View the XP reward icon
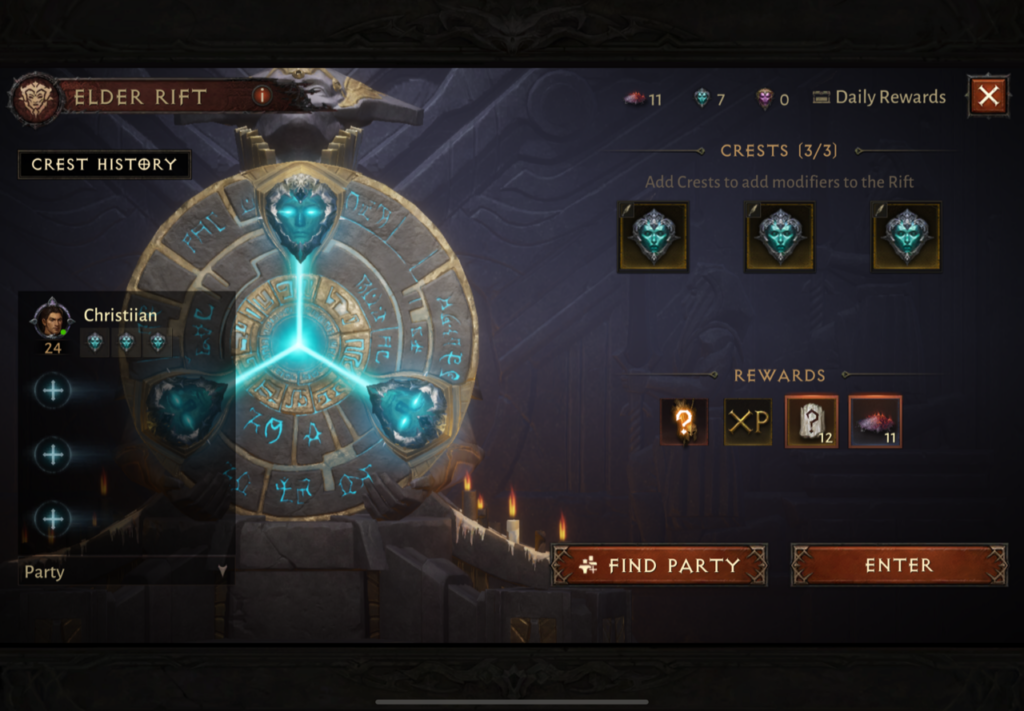The image size is (1024, 711). click(x=748, y=422)
